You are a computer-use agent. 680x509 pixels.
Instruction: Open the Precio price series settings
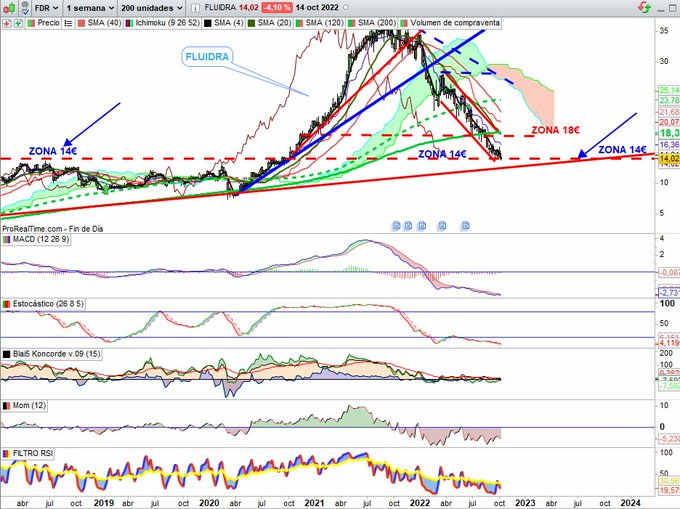click(48, 23)
